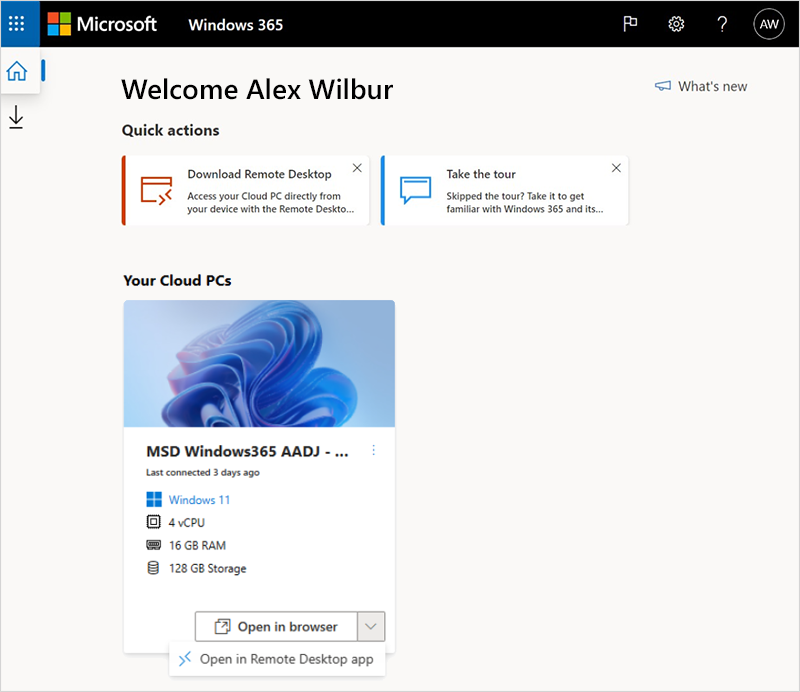
Task: Click the Open in browser button
Action: 277,626
